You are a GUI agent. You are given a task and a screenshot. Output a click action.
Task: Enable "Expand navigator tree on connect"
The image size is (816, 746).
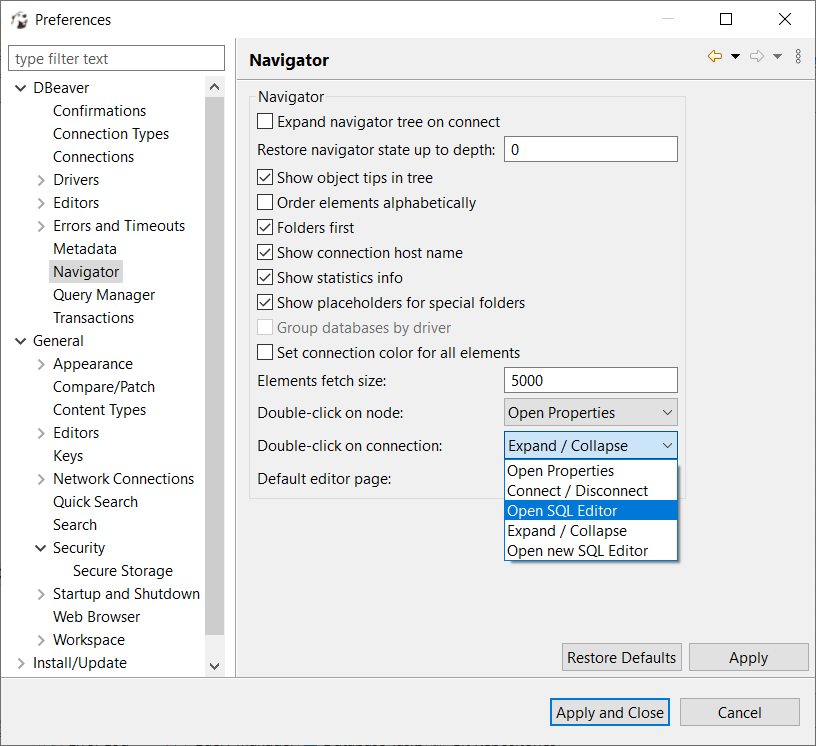pyautogui.click(x=265, y=121)
